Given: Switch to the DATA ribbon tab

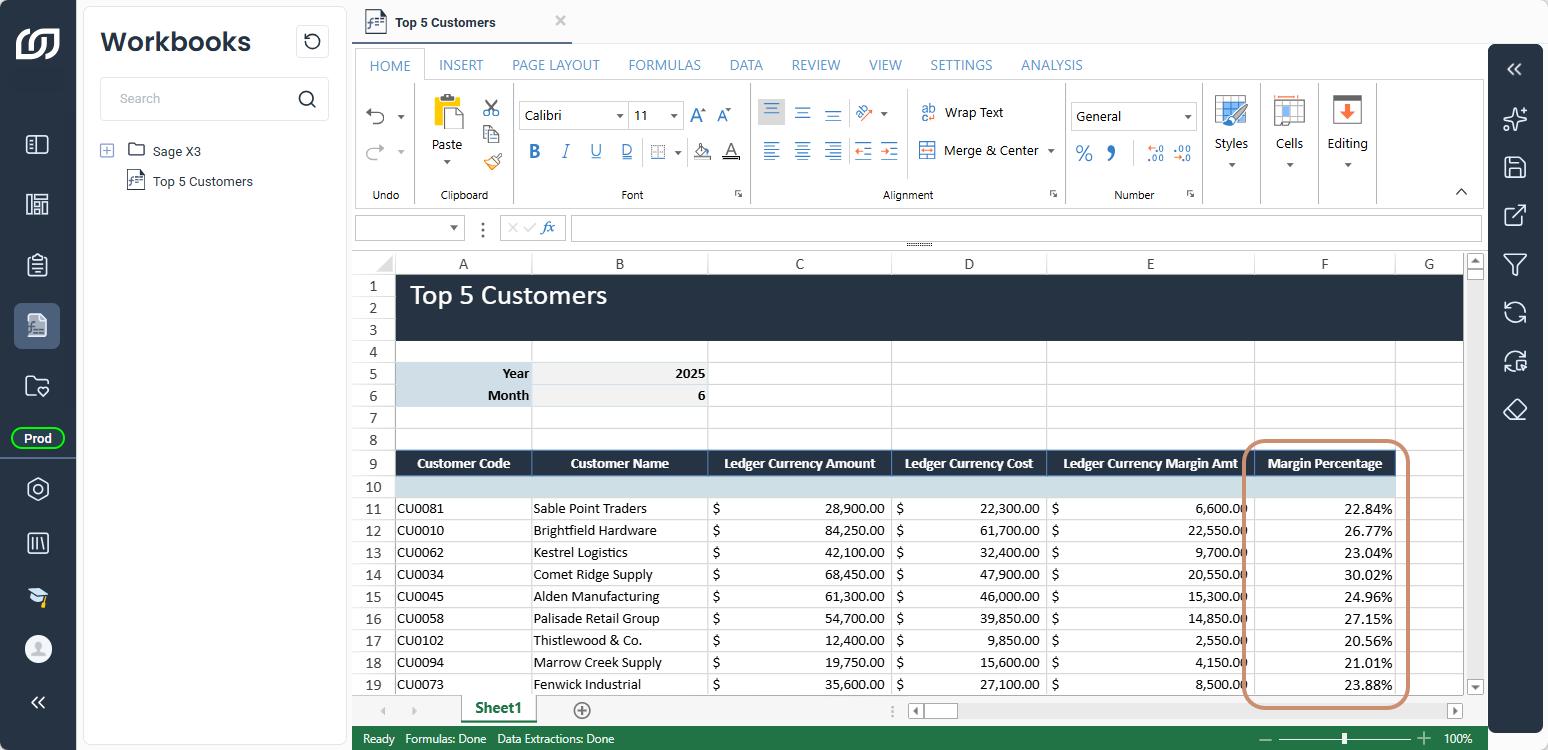Looking at the screenshot, I should point(746,65).
